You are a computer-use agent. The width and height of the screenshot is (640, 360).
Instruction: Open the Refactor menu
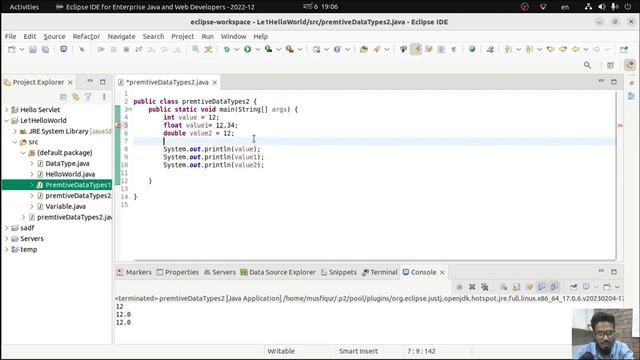click(86, 36)
